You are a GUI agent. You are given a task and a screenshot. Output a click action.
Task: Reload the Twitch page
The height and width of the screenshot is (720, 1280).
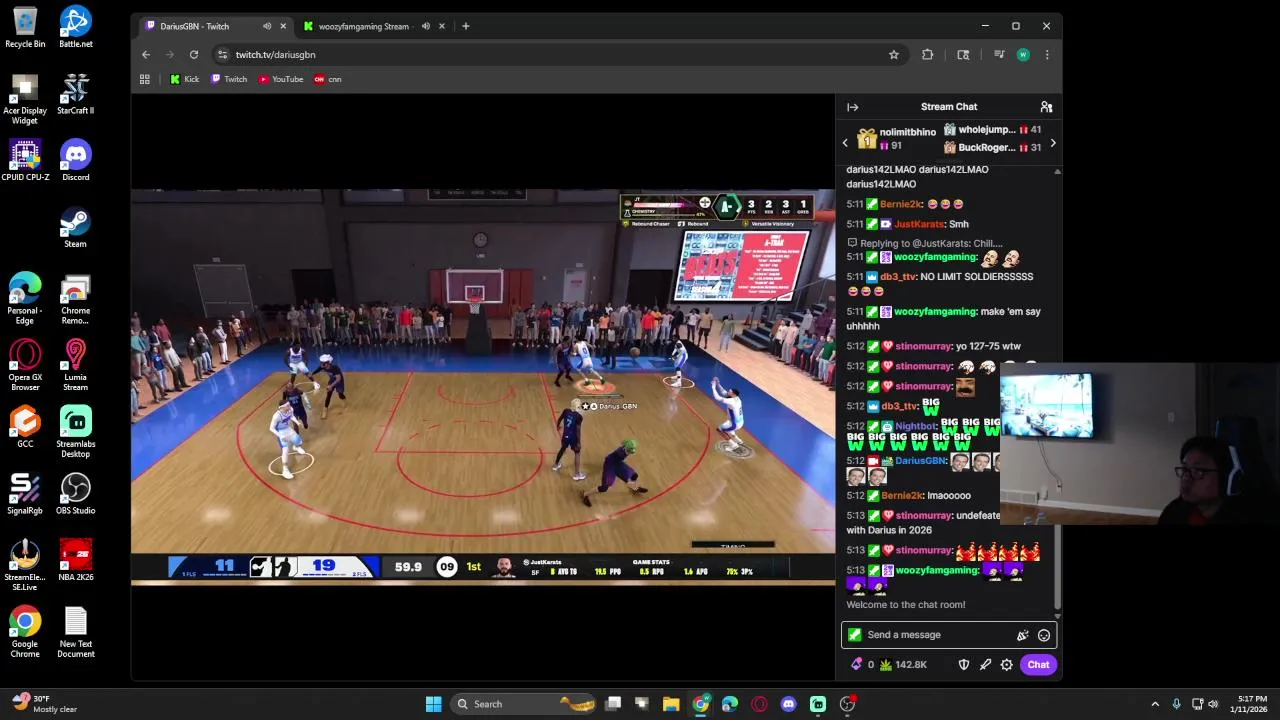(194, 55)
